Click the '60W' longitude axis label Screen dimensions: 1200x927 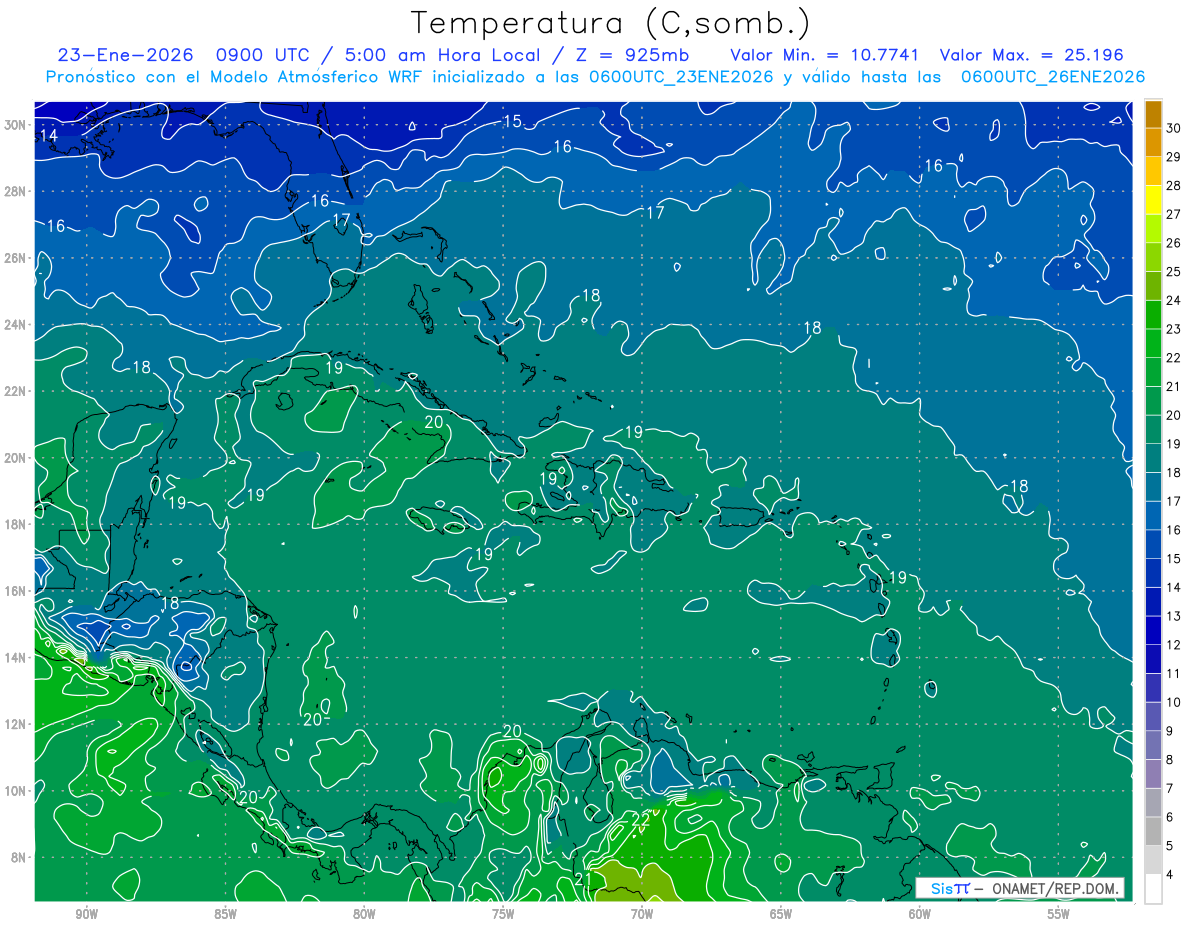click(x=920, y=913)
